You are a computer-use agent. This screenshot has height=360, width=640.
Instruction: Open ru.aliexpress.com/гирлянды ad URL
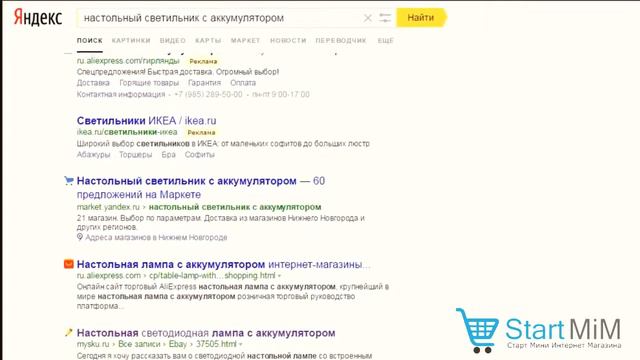click(128, 61)
